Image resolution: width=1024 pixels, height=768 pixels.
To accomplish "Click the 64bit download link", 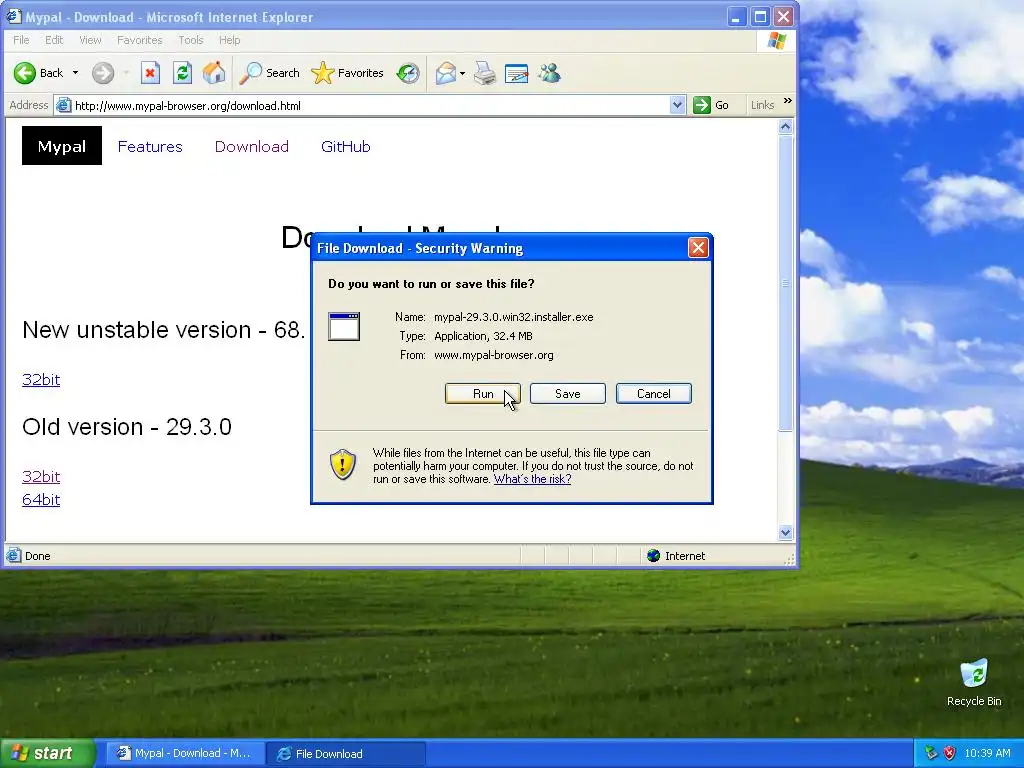I will pos(41,500).
